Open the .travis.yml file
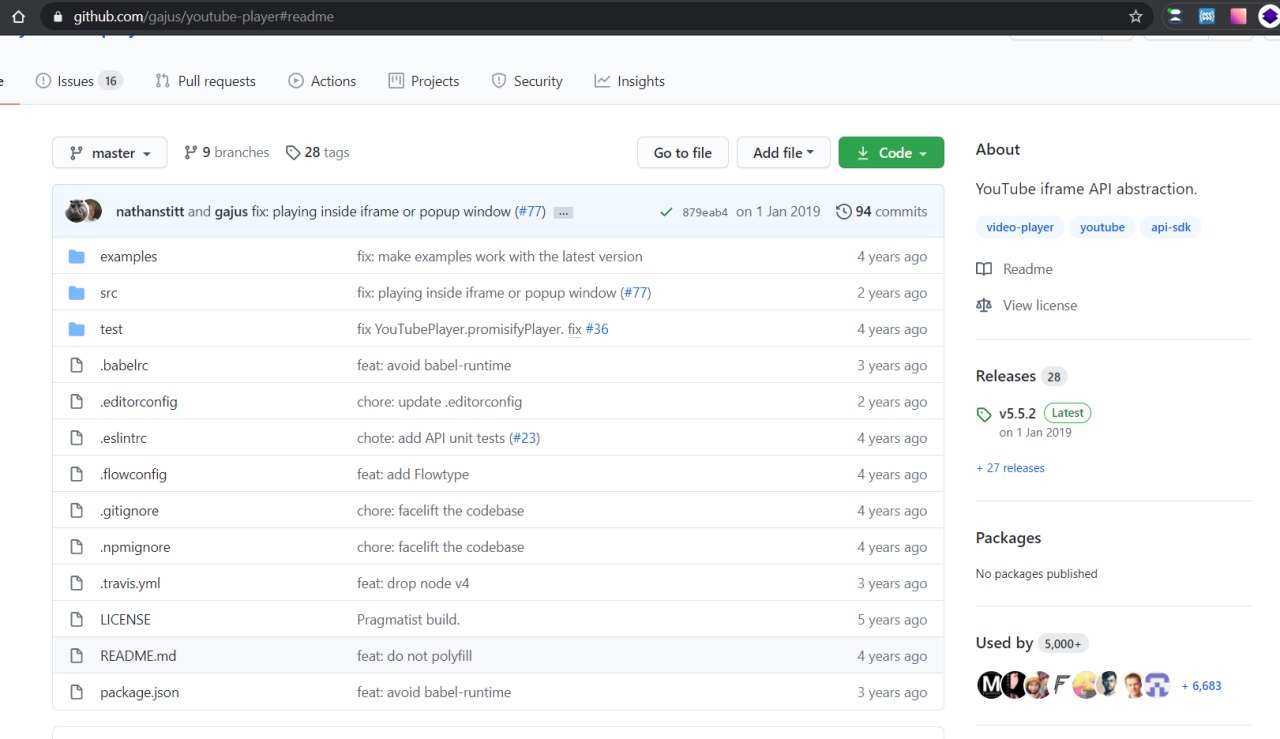The height and width of the screenshot is (739, 1280). pos(130,583)
